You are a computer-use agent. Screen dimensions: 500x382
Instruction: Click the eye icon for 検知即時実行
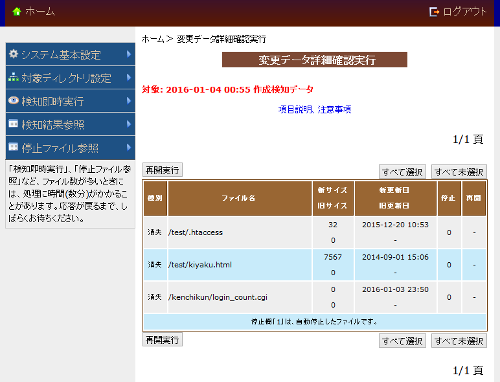[x=13, y=100]
